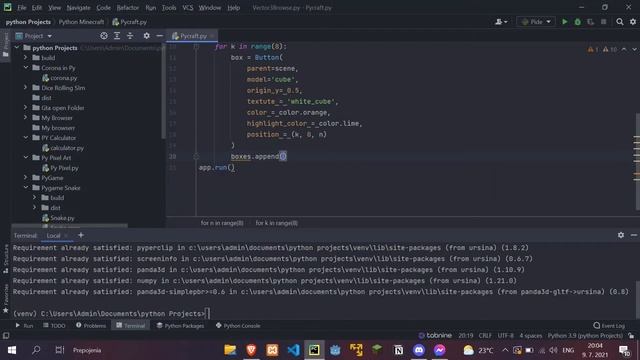
Task: Open the Navigate menu
Action: [x=78, y=8]
